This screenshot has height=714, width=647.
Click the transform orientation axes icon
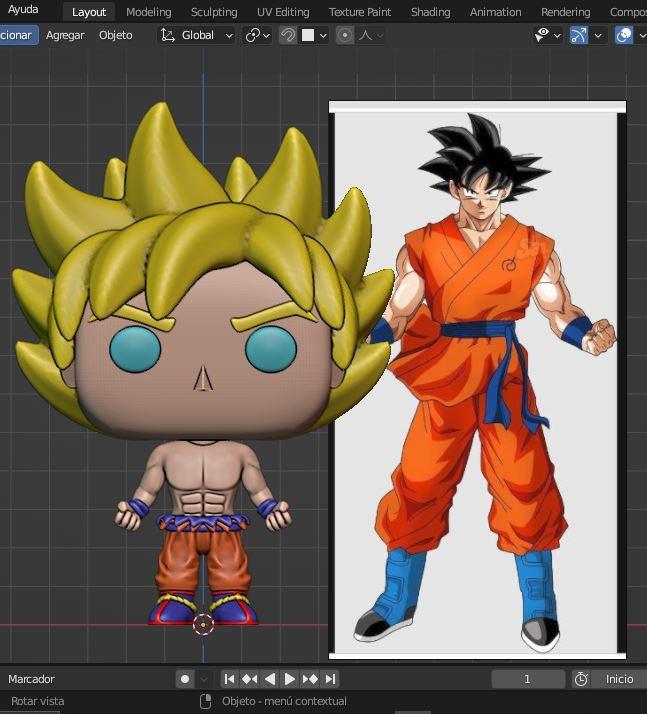[x=168, y=35]
